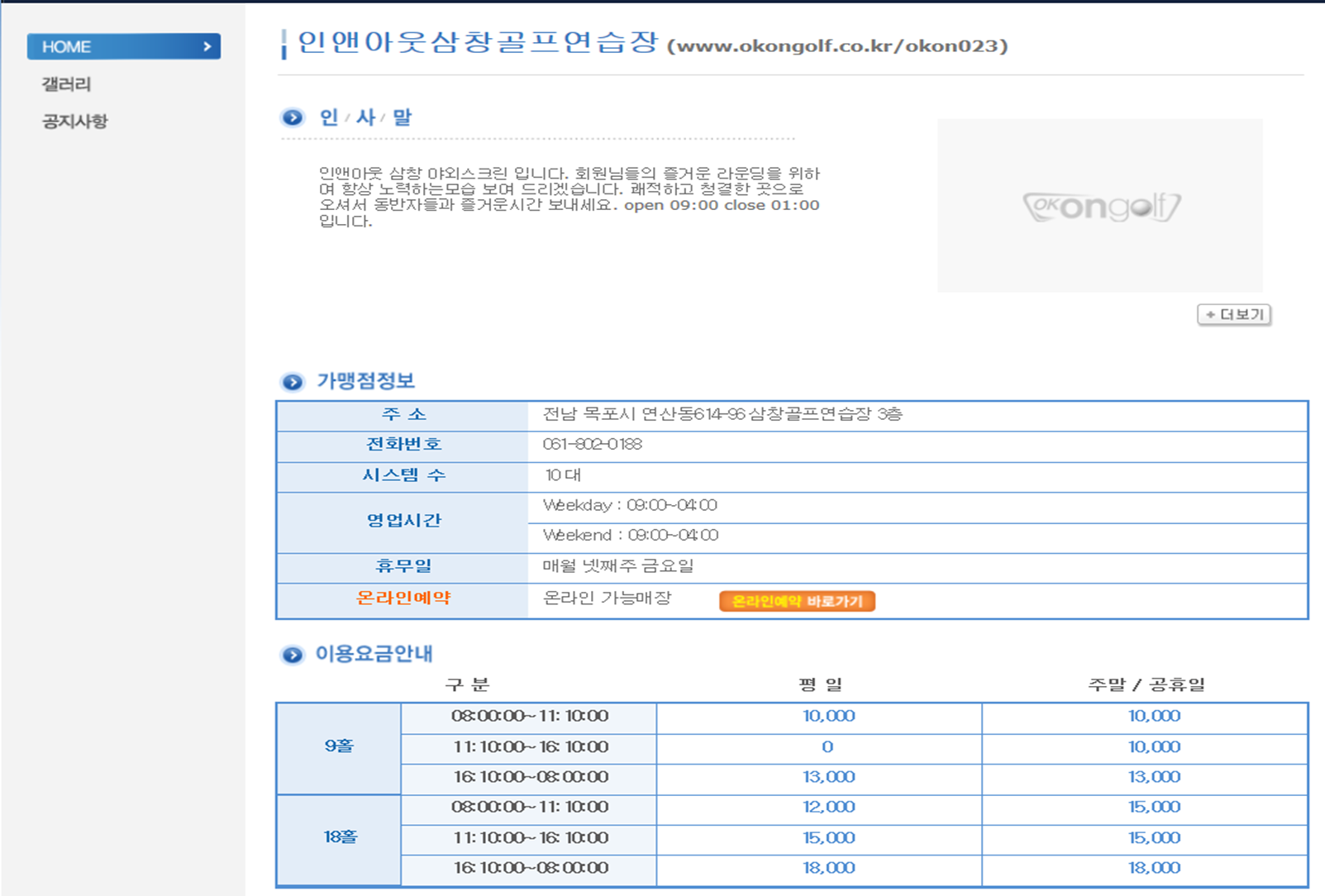Screen dimensions: 1325x896
Task: Click the phone number 061-802-0188
Action: (592, 445)
